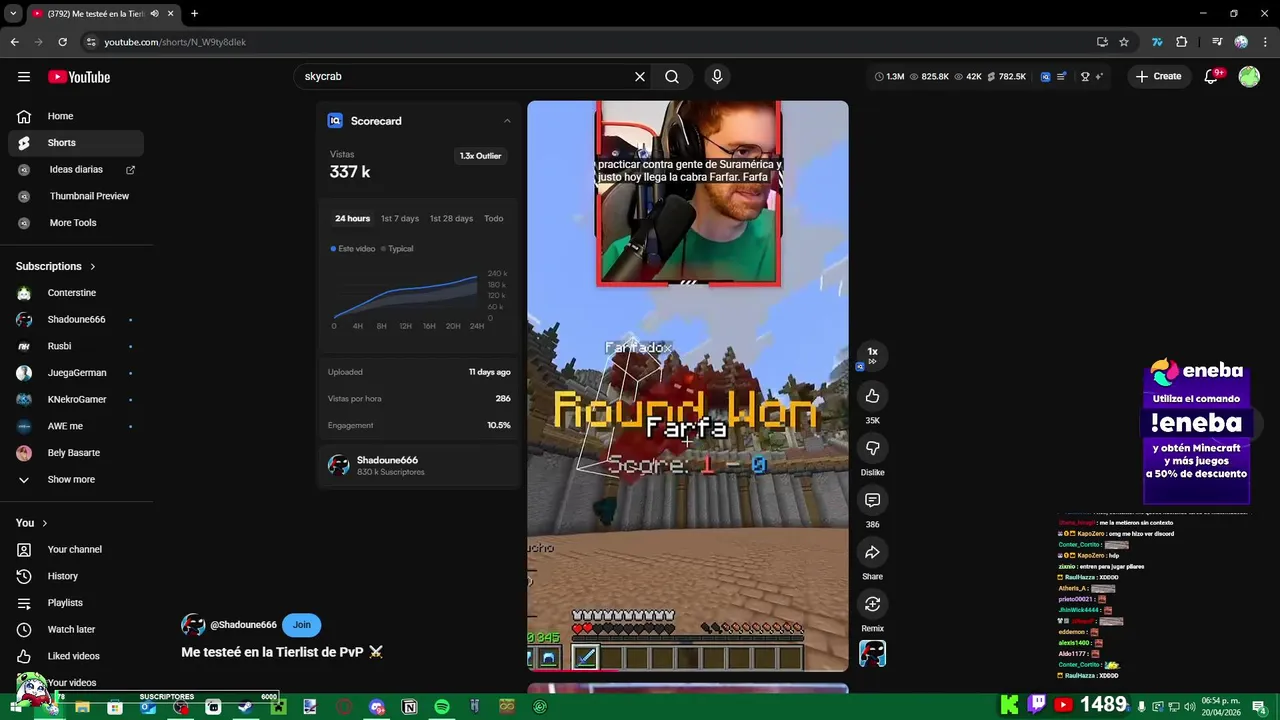Viewport: 1280px width, 720px height.
Task: Click the sparkle AI icon in the header bar
Action: pos(1100,76)
